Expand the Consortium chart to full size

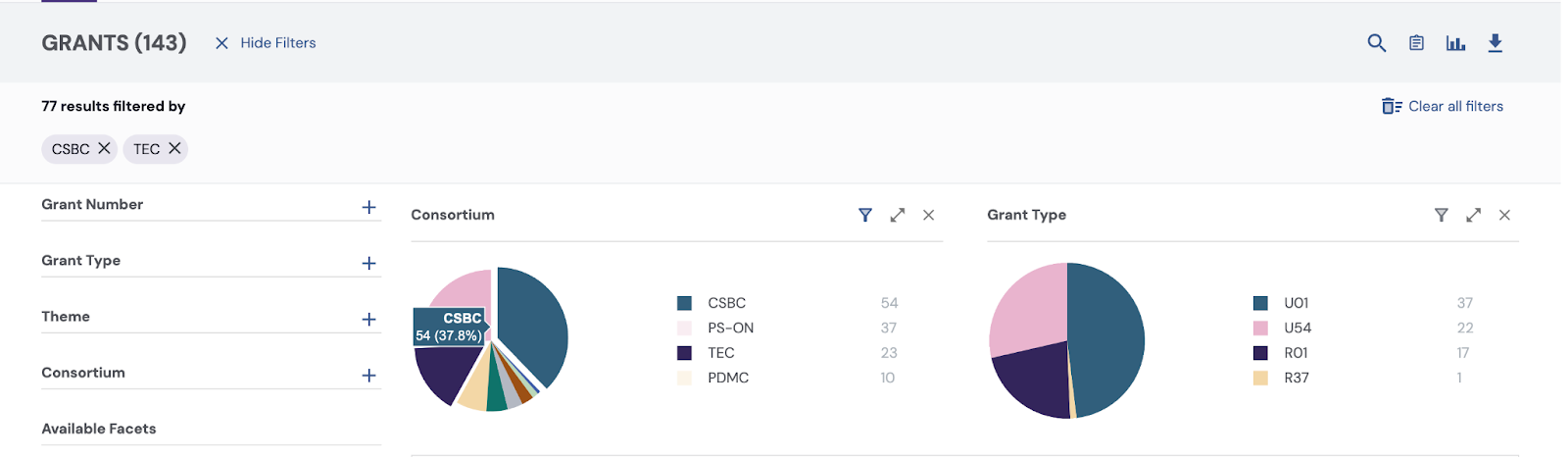coord(897,215)
